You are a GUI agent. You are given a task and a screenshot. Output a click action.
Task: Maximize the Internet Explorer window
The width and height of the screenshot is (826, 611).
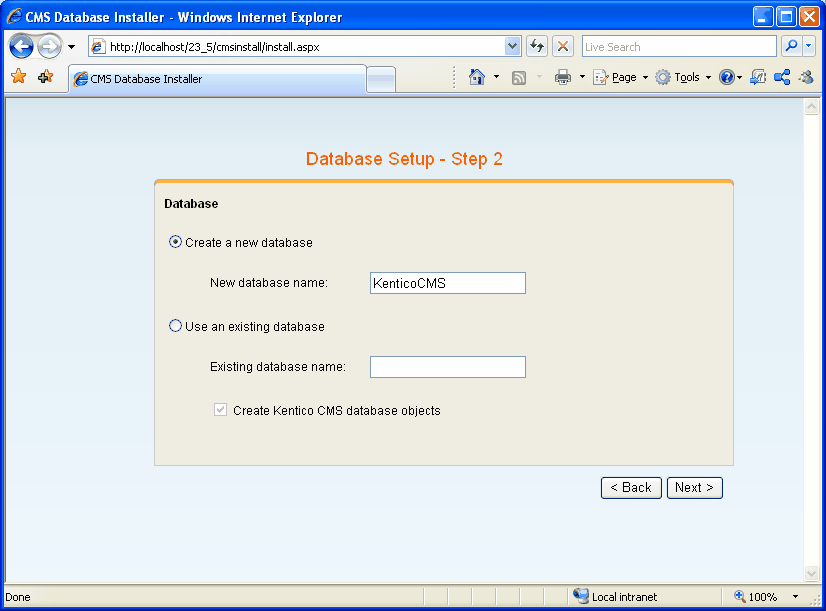(786, 17)
